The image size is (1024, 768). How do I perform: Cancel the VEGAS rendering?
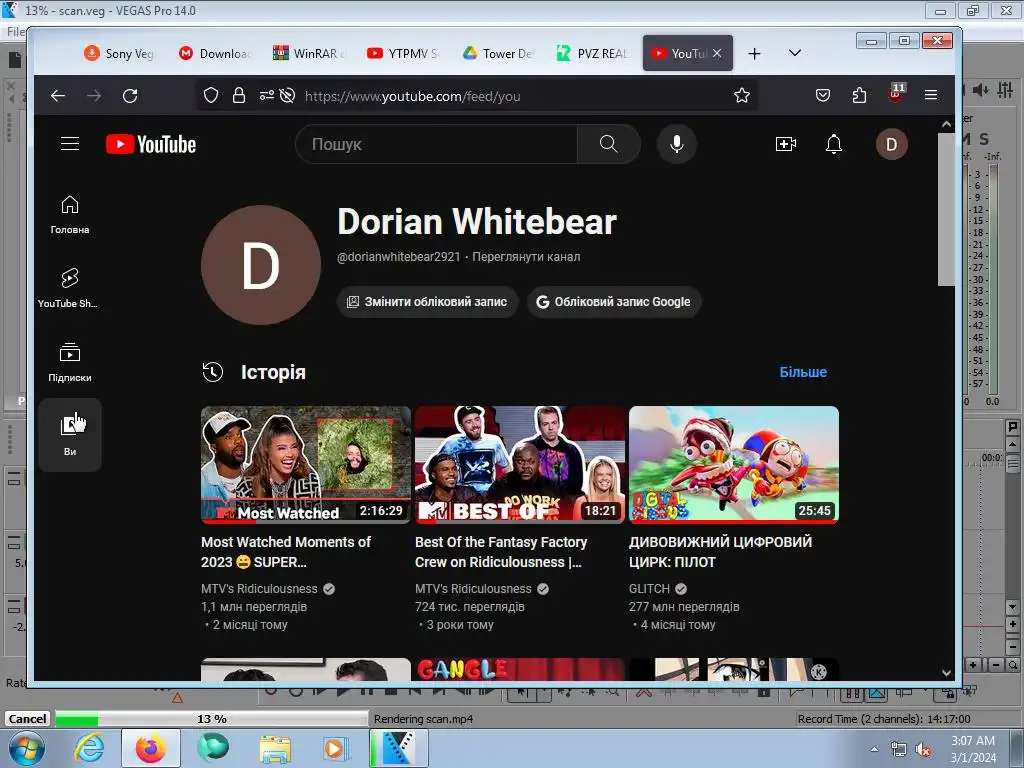(x=27, y=718)
